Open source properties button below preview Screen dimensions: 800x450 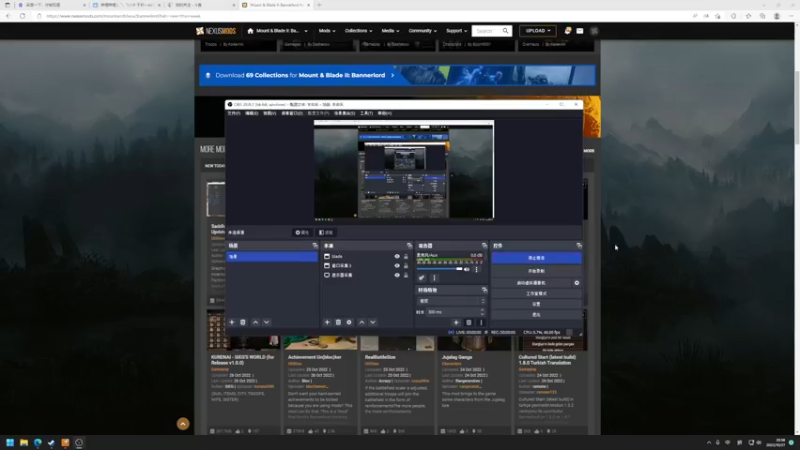pyautogui.click(x=302, y=233)
